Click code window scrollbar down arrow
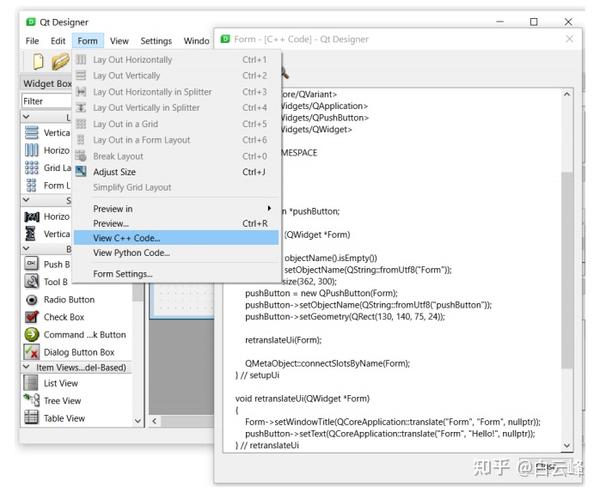 pyautogui.click(x=567, y=445)
